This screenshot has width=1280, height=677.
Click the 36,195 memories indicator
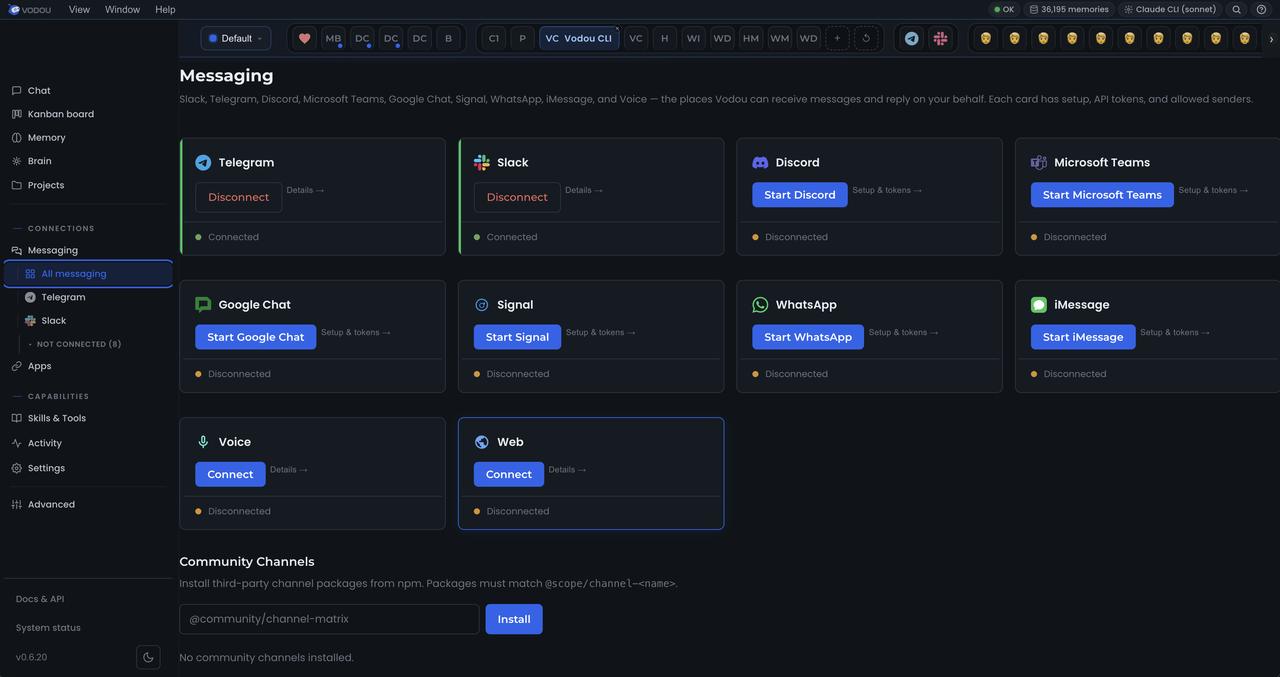[x=1069, y=9]
